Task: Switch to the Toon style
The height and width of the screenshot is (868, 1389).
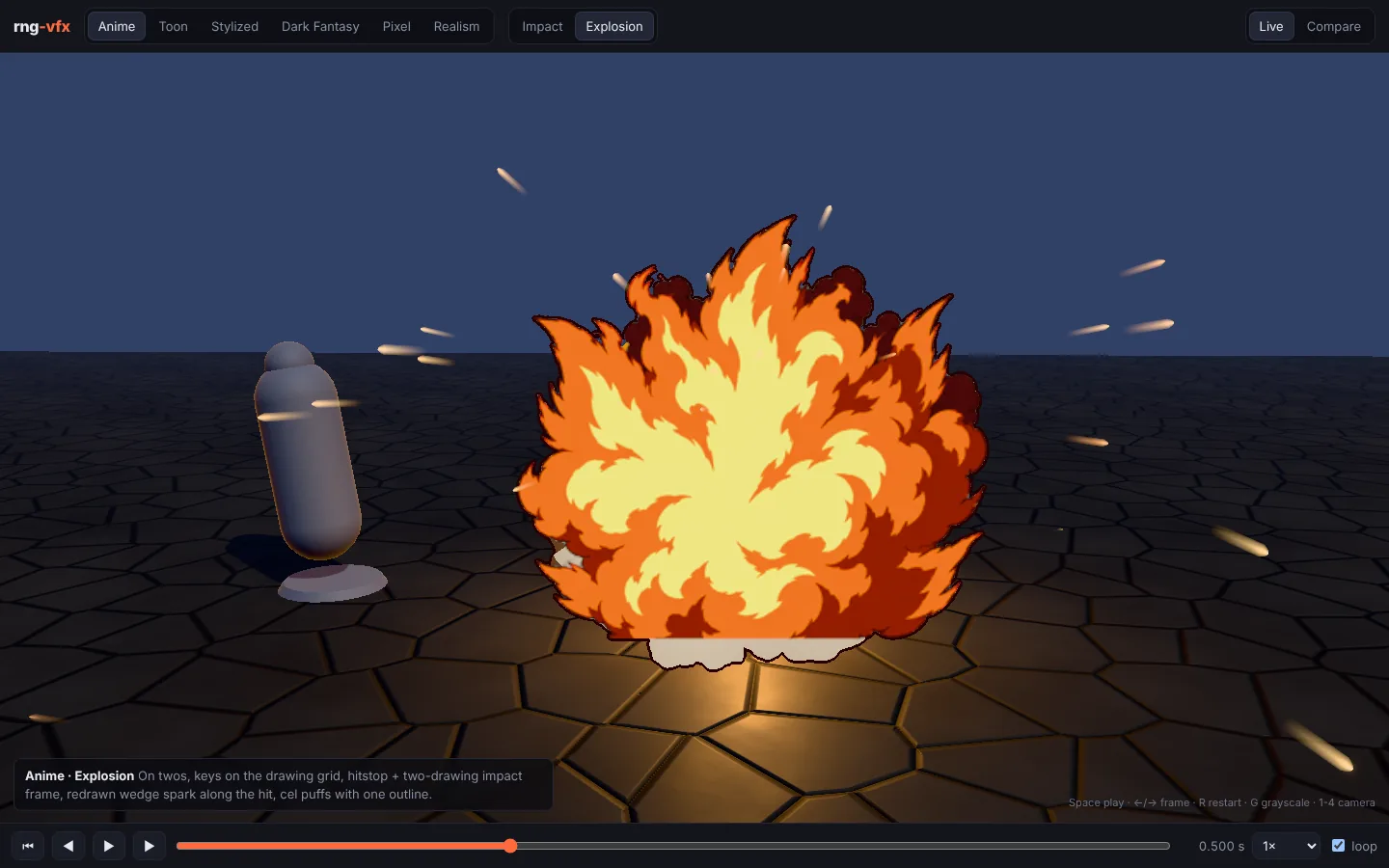Action: click(174, 26)
